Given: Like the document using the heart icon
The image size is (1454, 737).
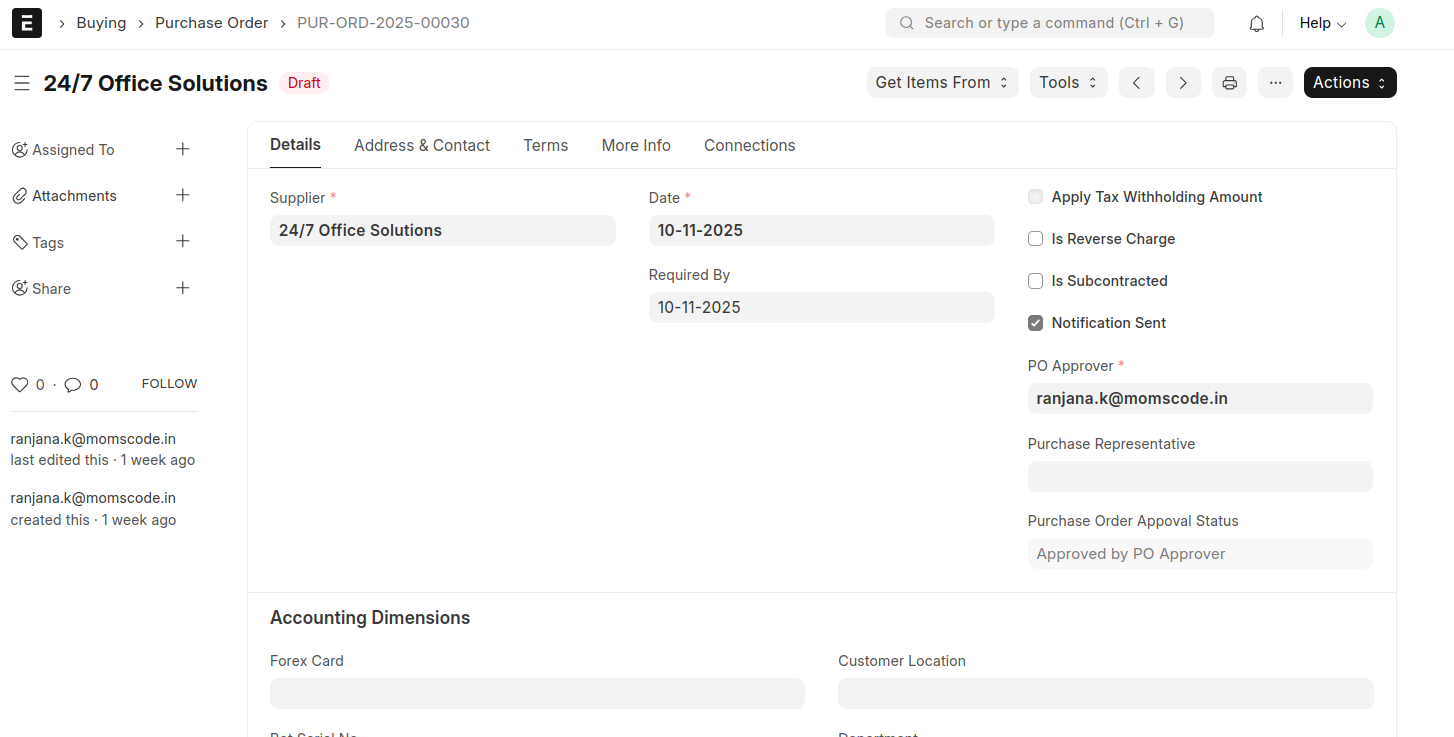Looking at the screenshot, I should pos(19,384).
